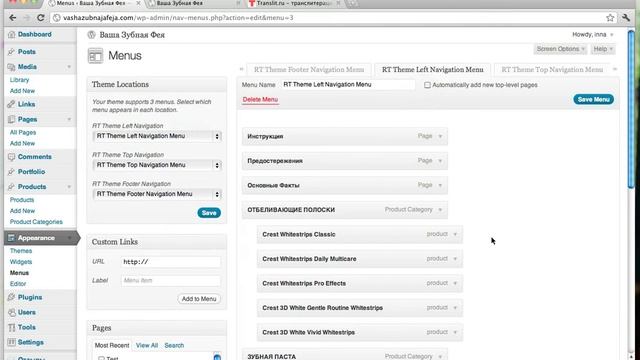Reload the page with refresh icon
The width and height of the screenshot is (640, 360).
[x=40, y=18]
